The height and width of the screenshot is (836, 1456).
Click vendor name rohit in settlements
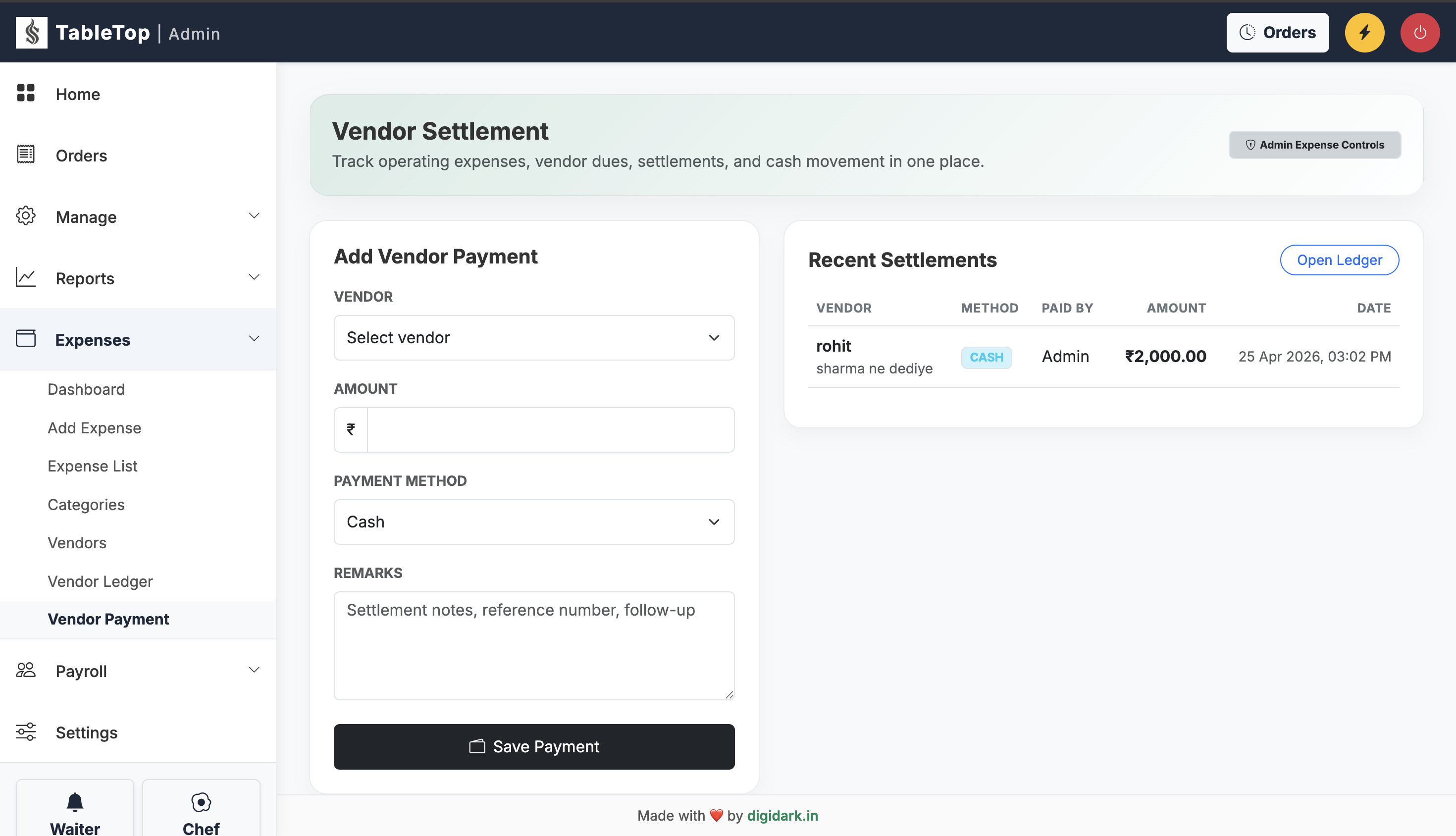[x=833, y=346]
